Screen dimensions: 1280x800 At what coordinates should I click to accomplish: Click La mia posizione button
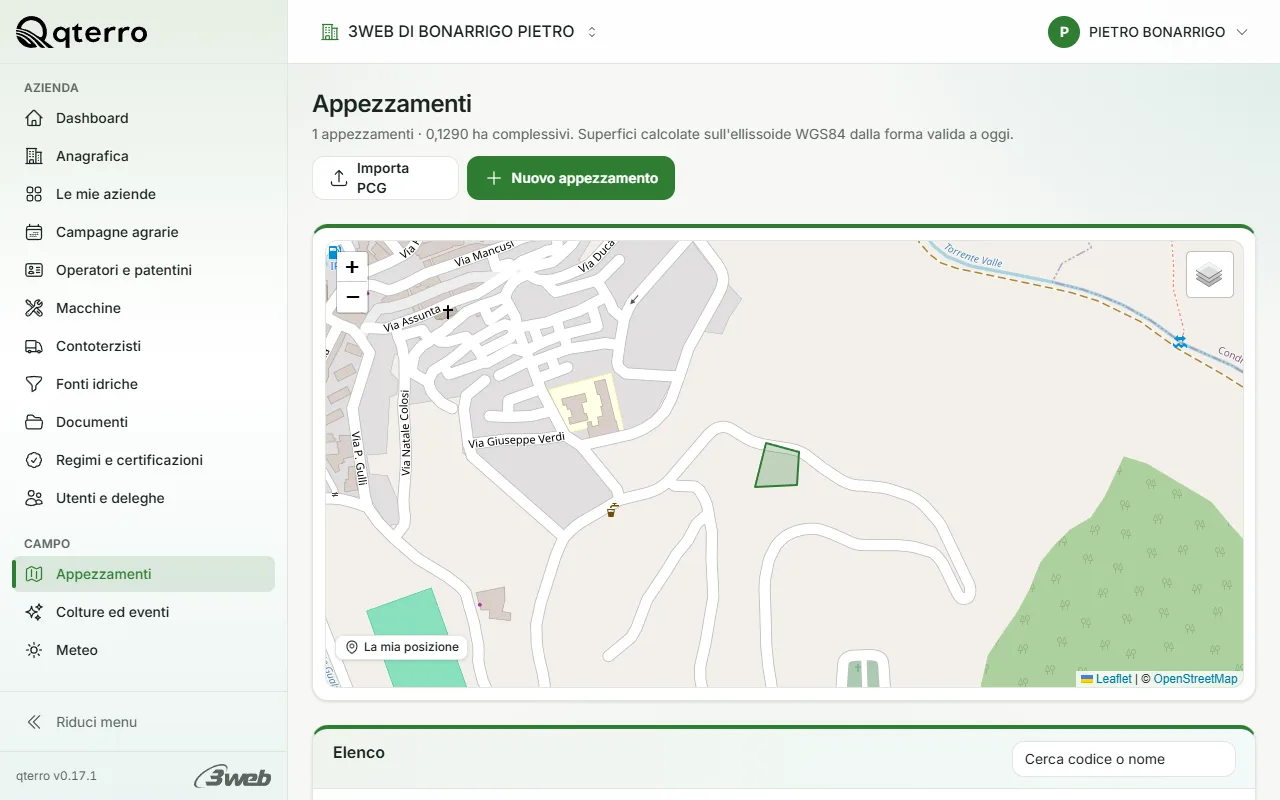point(402,647)
